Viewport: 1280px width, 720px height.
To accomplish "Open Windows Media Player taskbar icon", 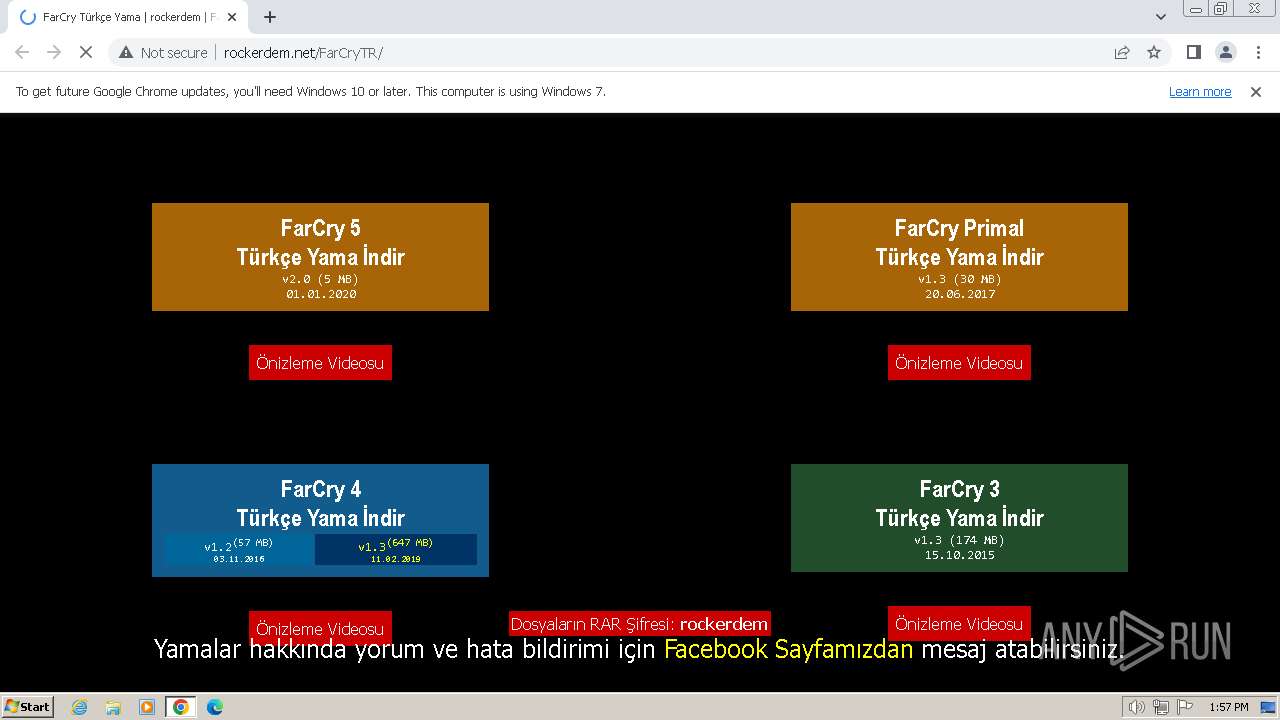I will 147,707.
